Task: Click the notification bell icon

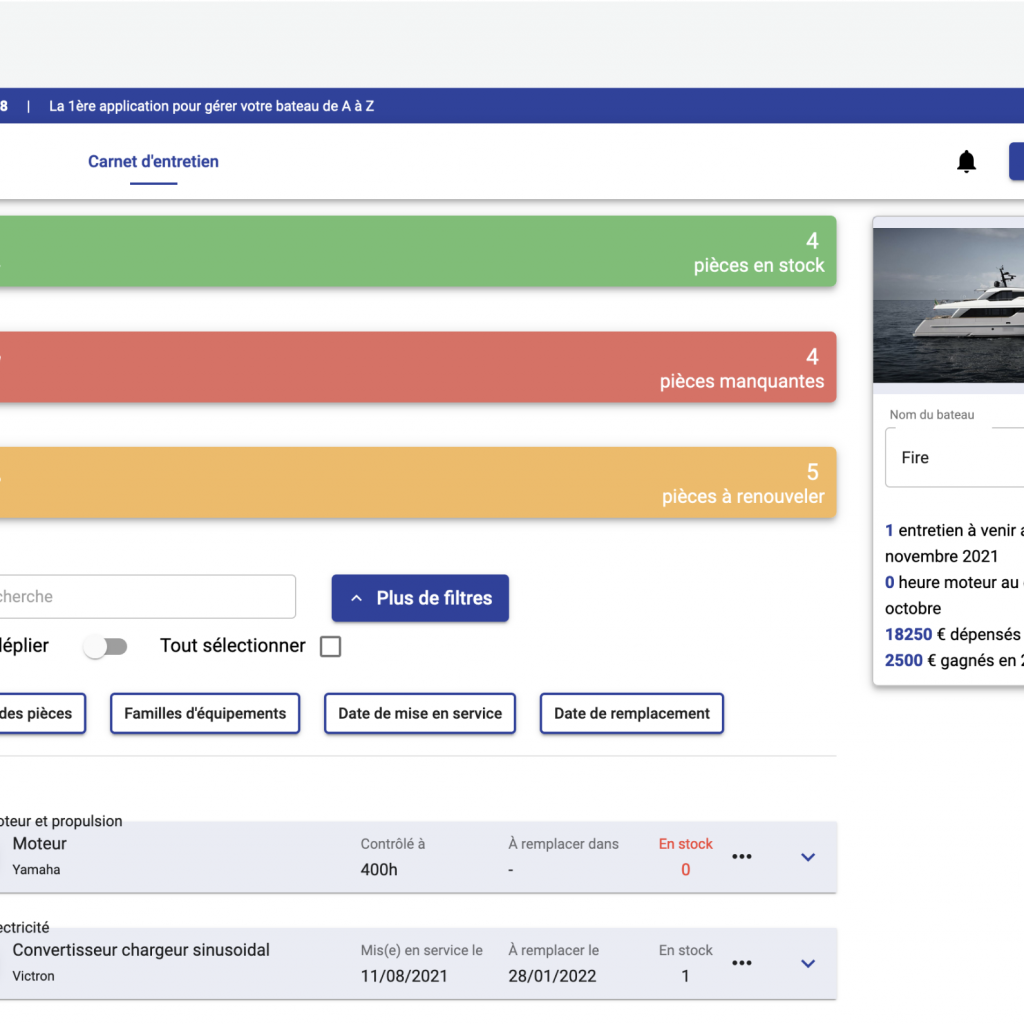Action: 966,162
